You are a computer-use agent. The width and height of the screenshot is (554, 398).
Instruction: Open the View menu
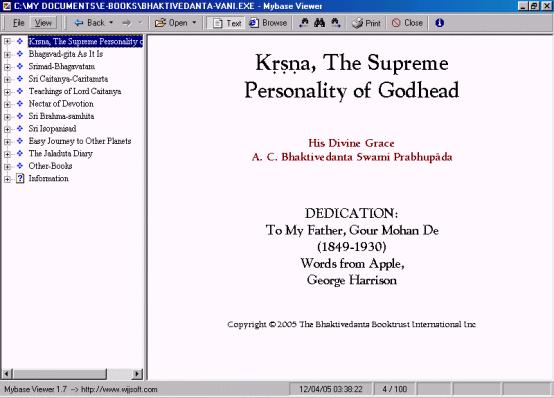43,23
